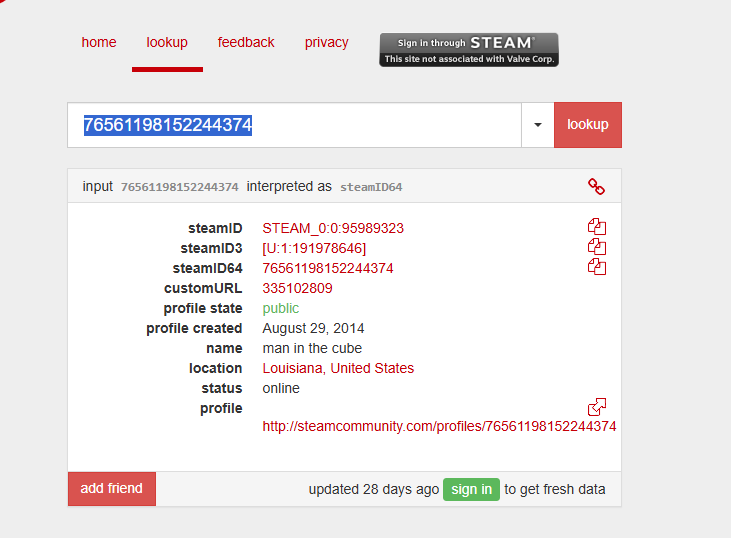Click the steamID64 value 76561198152244374 link
The height and width of the screenshot is (538, 731).
click(328, 269)
